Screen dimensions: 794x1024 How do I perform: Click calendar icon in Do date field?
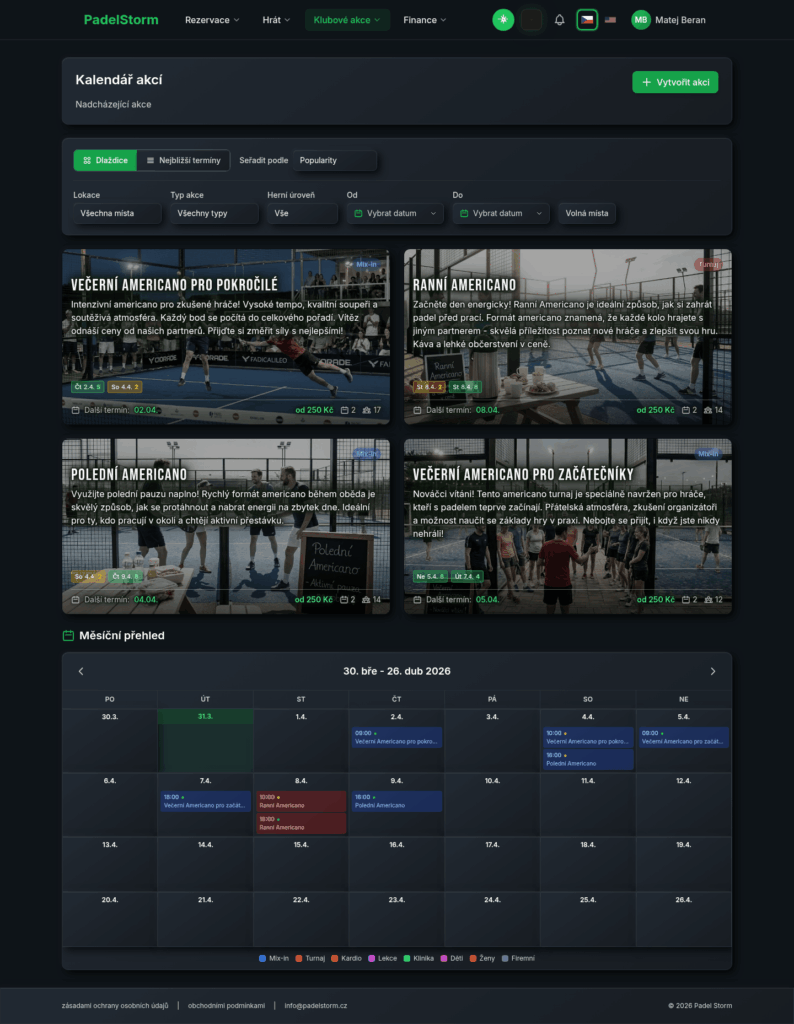point(464,214)
